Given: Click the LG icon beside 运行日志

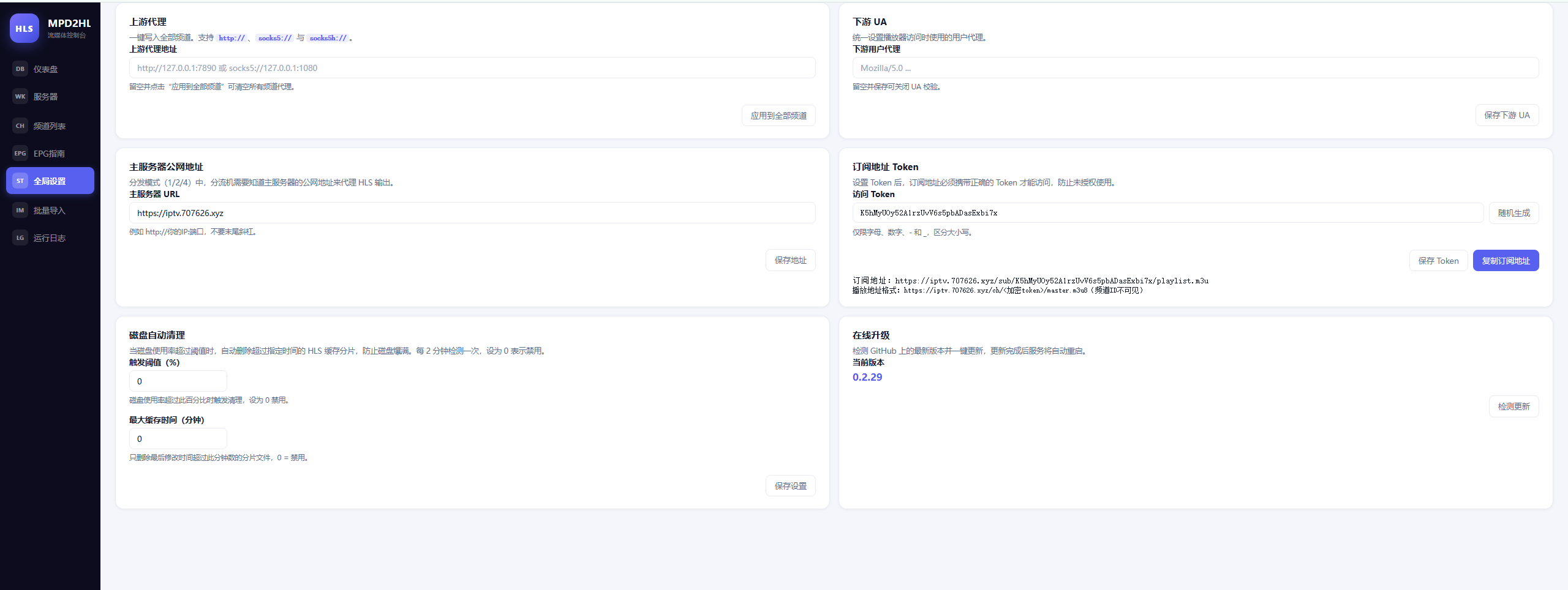Looking at the screenshot, I should pos(20,238).
